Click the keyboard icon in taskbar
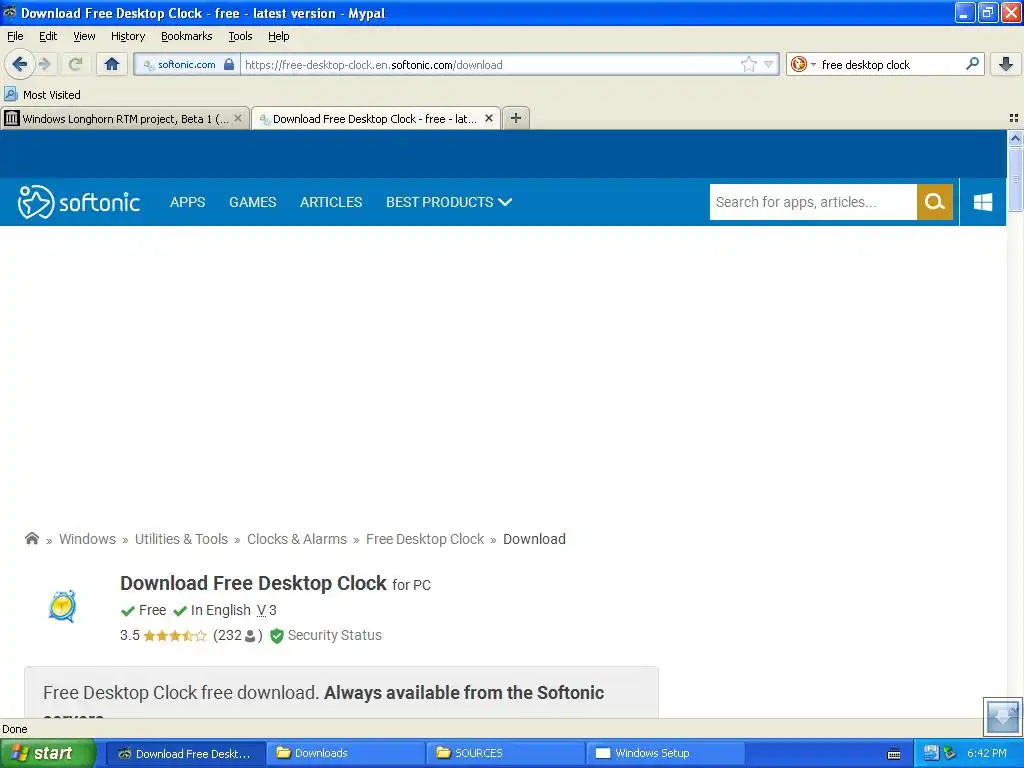 pyautogui.click(x=894, y=754)
